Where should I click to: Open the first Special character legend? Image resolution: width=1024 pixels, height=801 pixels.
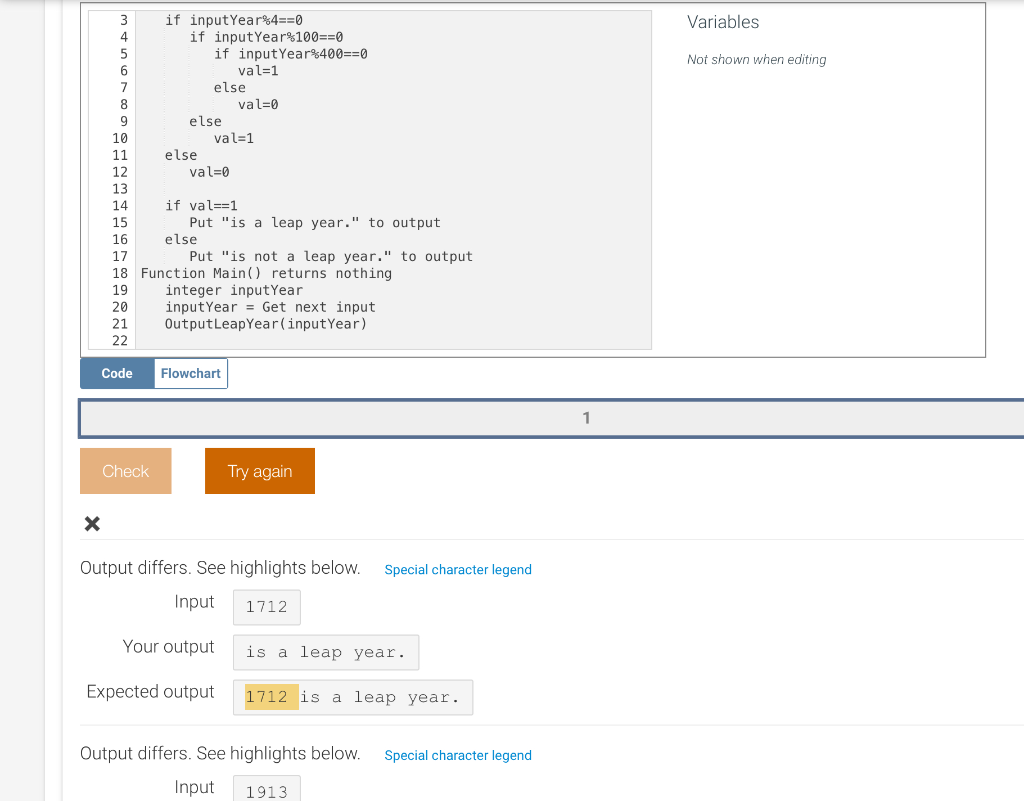tap(458, 569)
